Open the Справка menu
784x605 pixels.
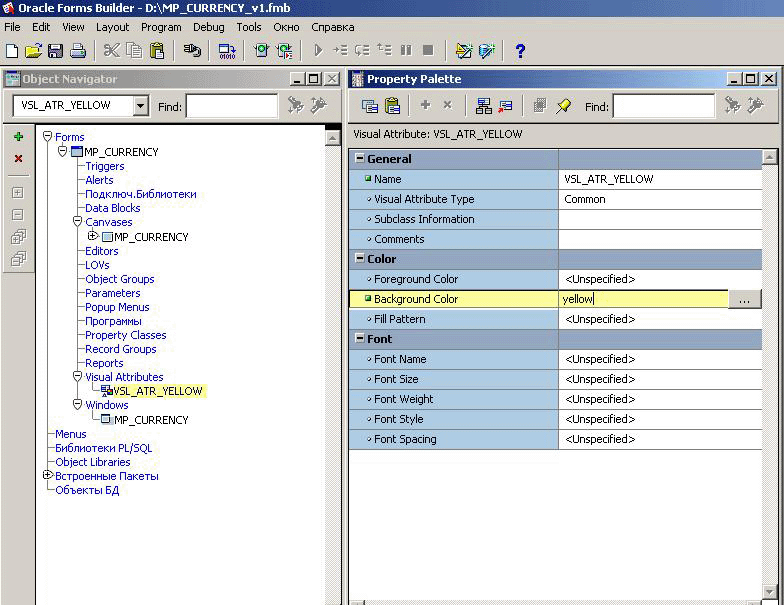tap(332, 27)
